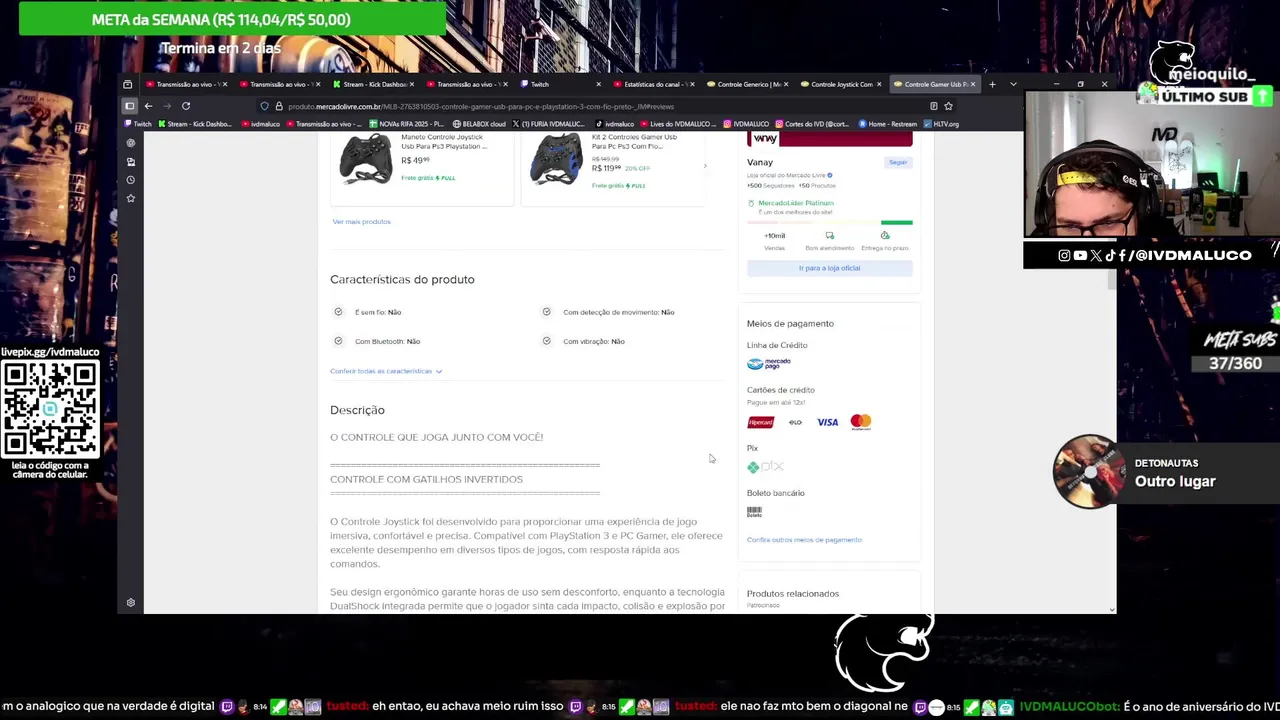Close the Controle Gamer Usb tab
Image resolution: width=1280 pixels, height=720 pixels.
click(x=973, y=84)
